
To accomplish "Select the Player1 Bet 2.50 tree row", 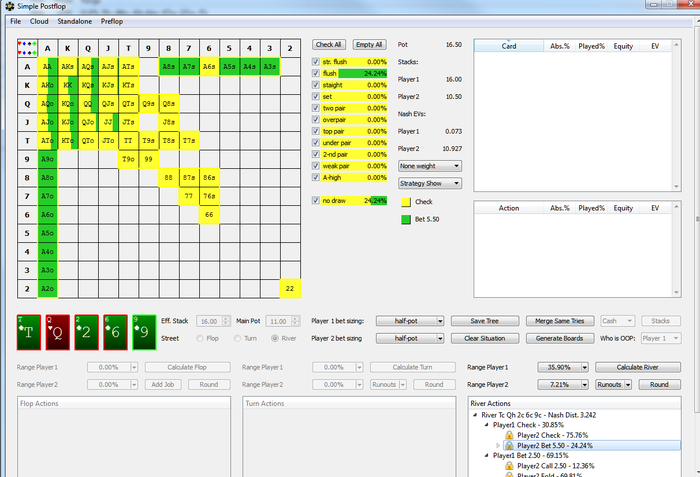I will 530,456.
